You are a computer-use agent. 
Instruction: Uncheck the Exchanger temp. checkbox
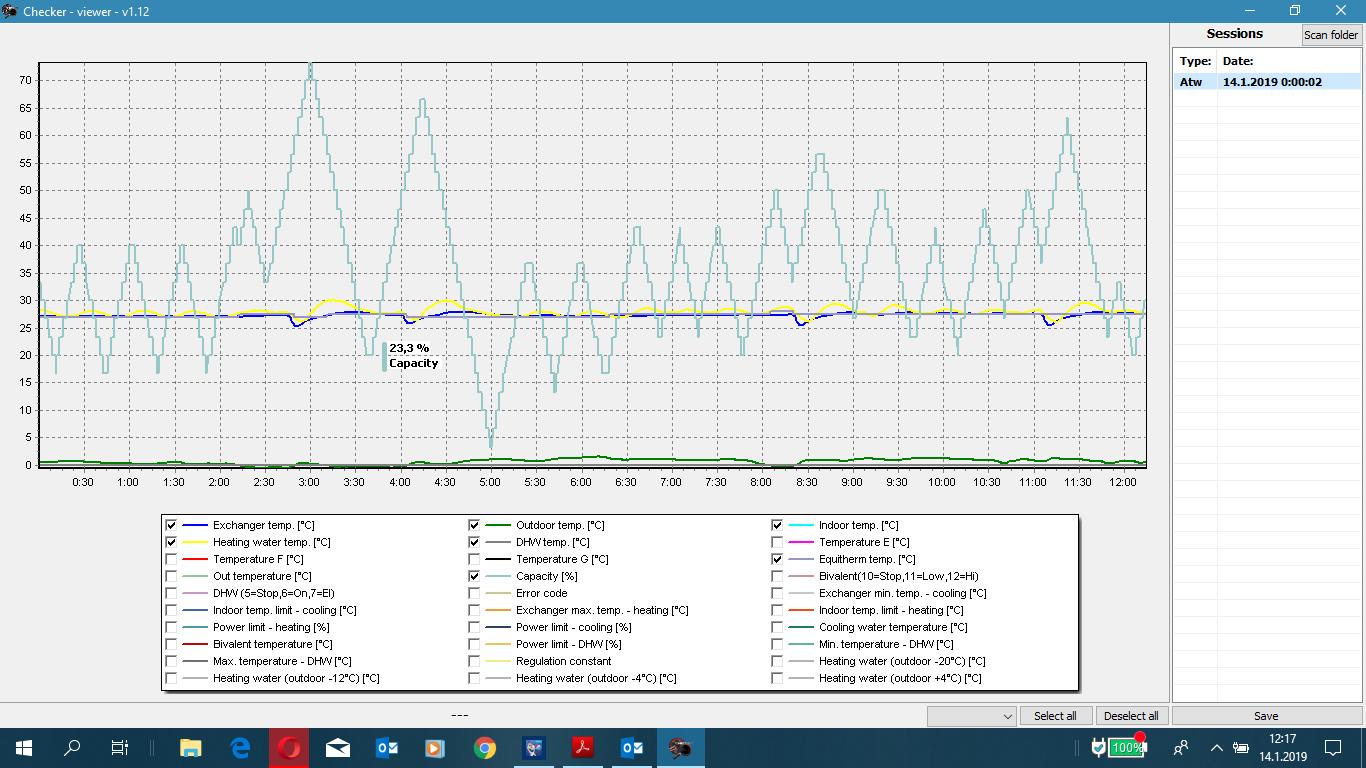(171, 525)
